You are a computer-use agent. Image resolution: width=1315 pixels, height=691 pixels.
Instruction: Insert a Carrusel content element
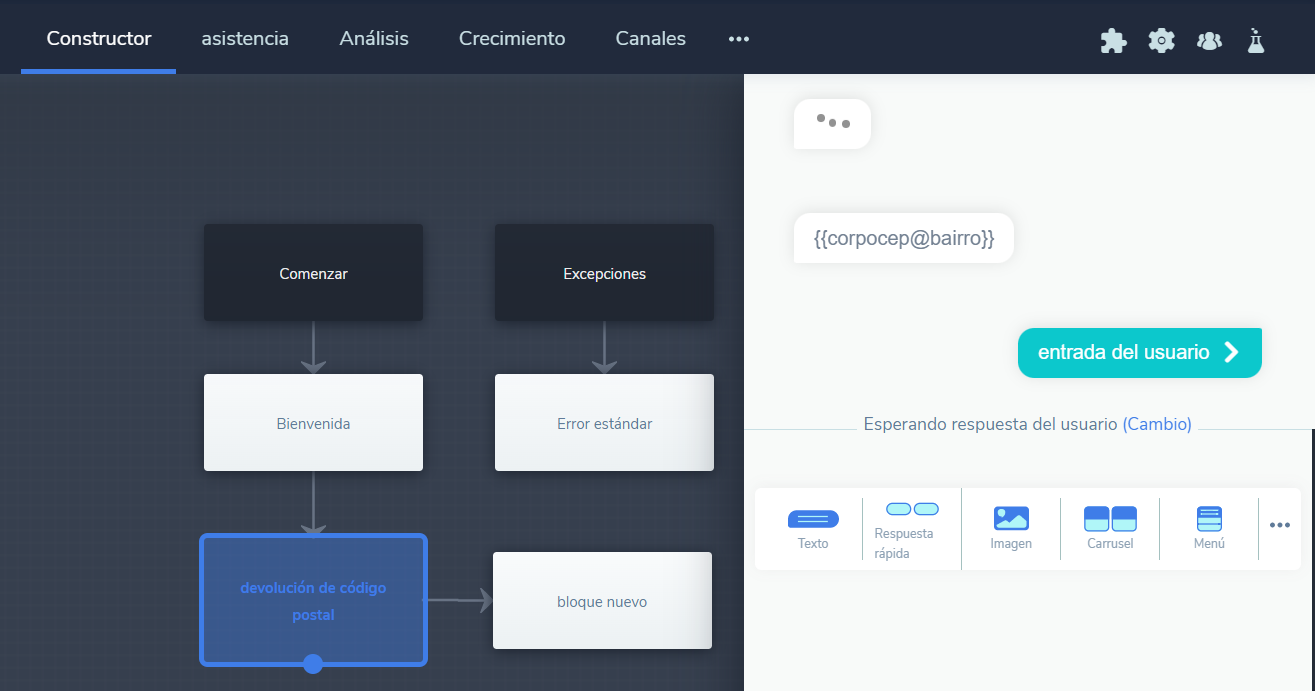pos(1110,529)
